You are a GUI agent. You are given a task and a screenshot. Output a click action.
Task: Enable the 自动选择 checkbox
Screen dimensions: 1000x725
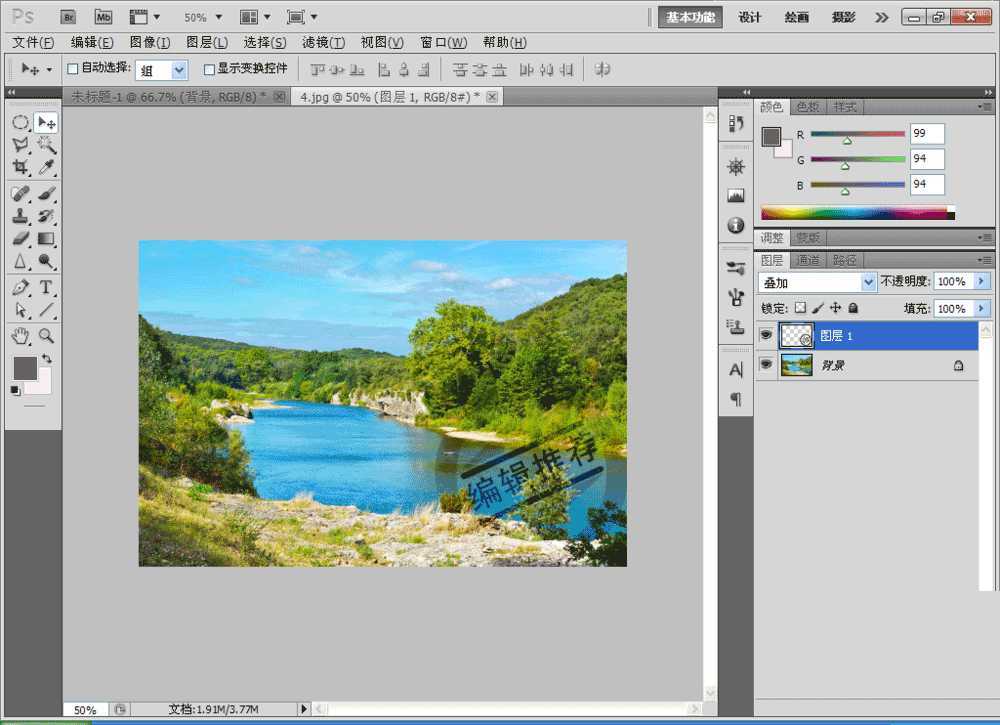72,69
